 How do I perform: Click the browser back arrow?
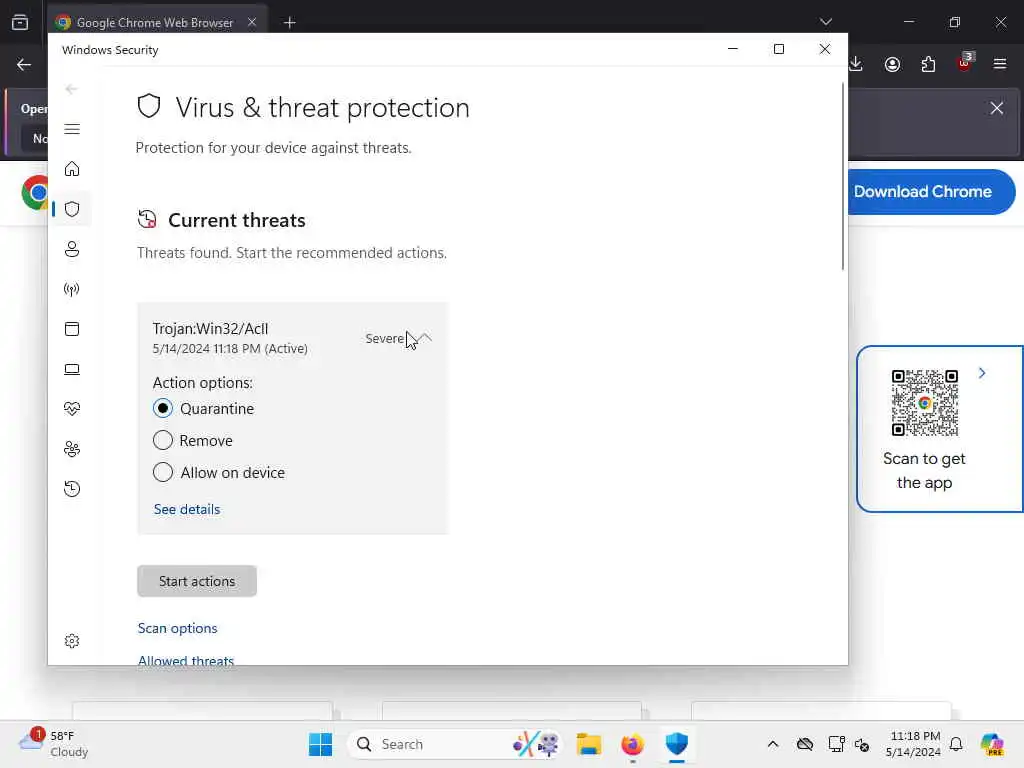click(x=24, y=64)
